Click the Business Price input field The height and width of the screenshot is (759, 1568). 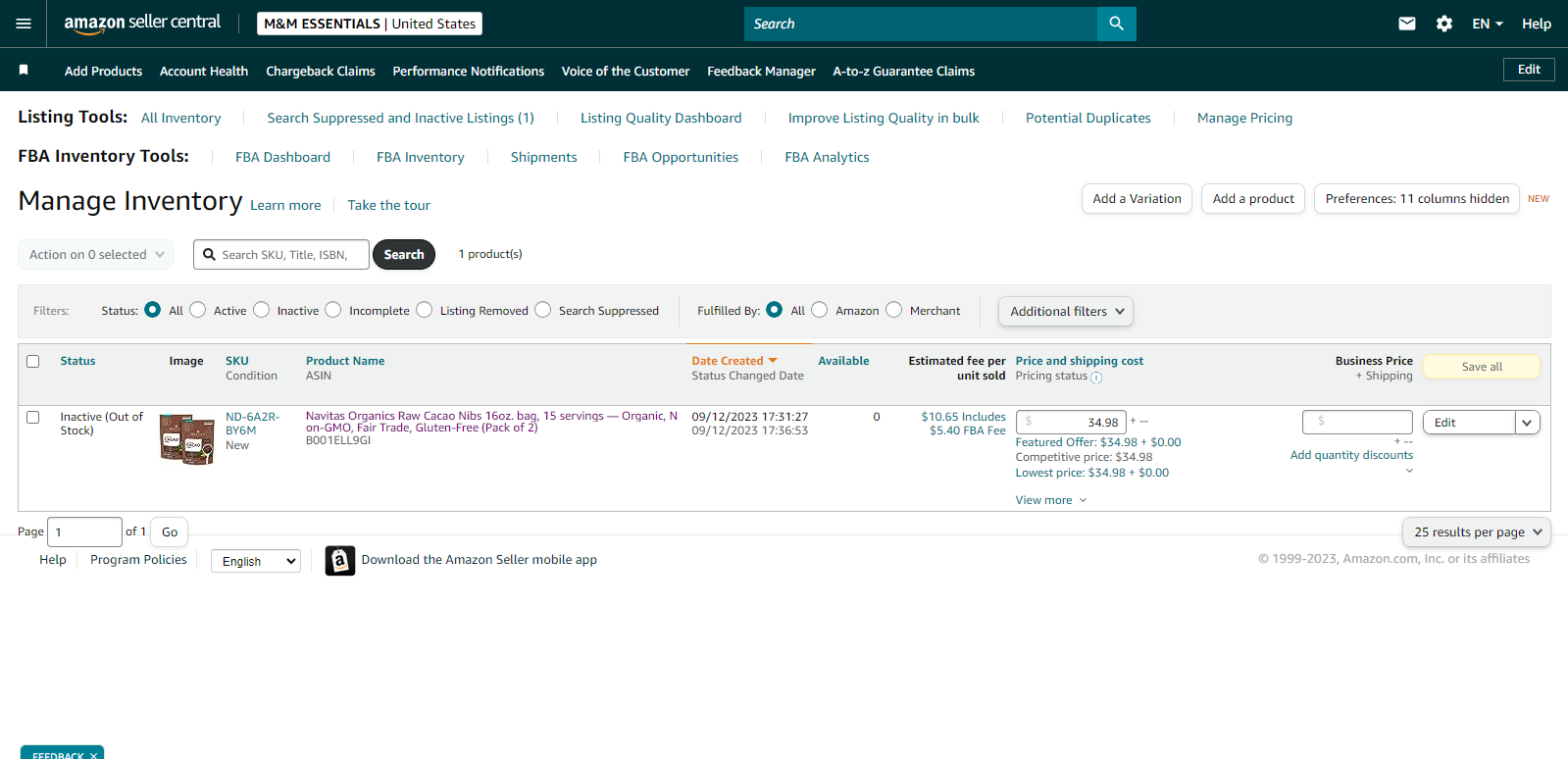point(1357,422)
